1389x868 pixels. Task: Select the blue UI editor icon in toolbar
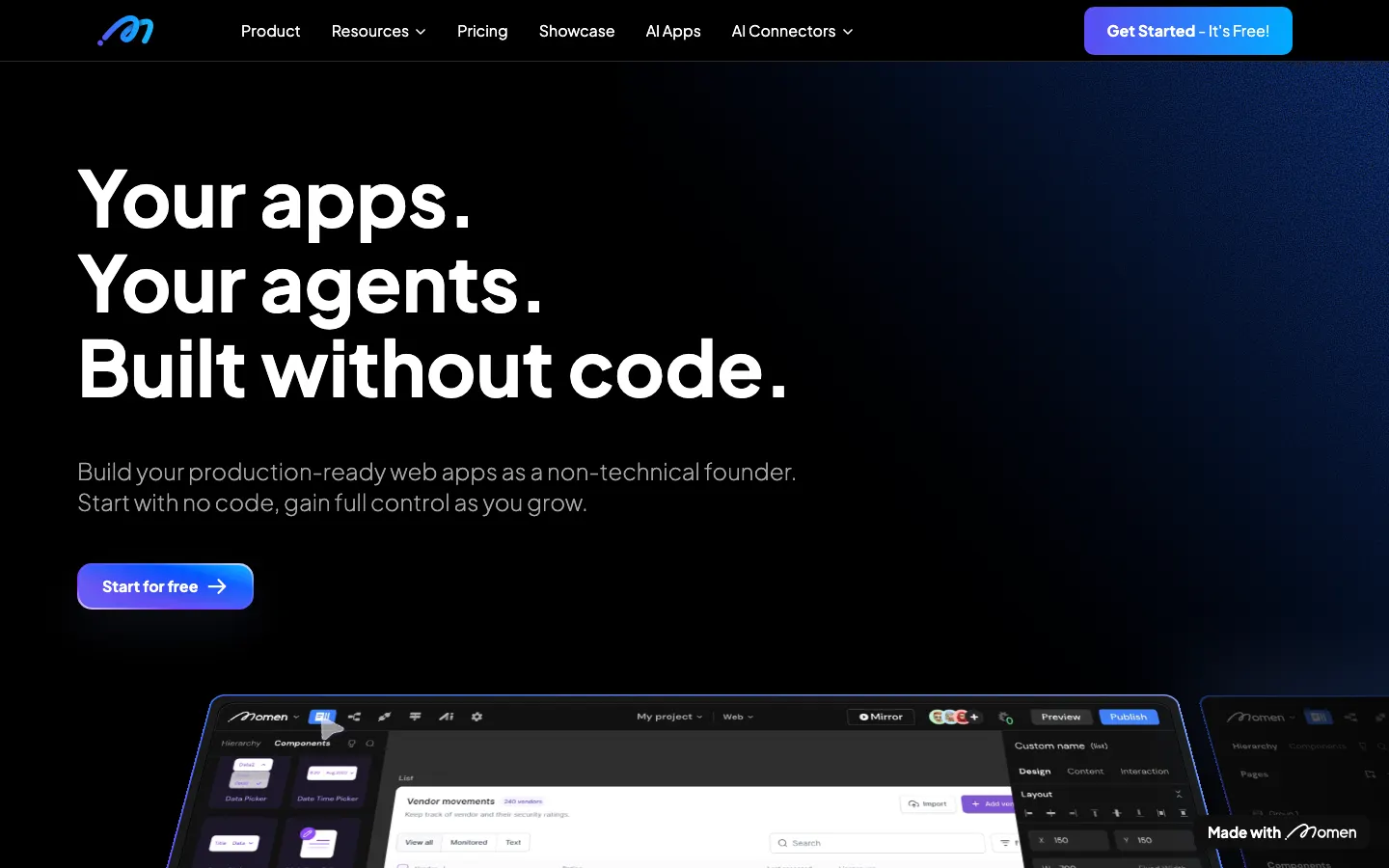tap(322, 717)
